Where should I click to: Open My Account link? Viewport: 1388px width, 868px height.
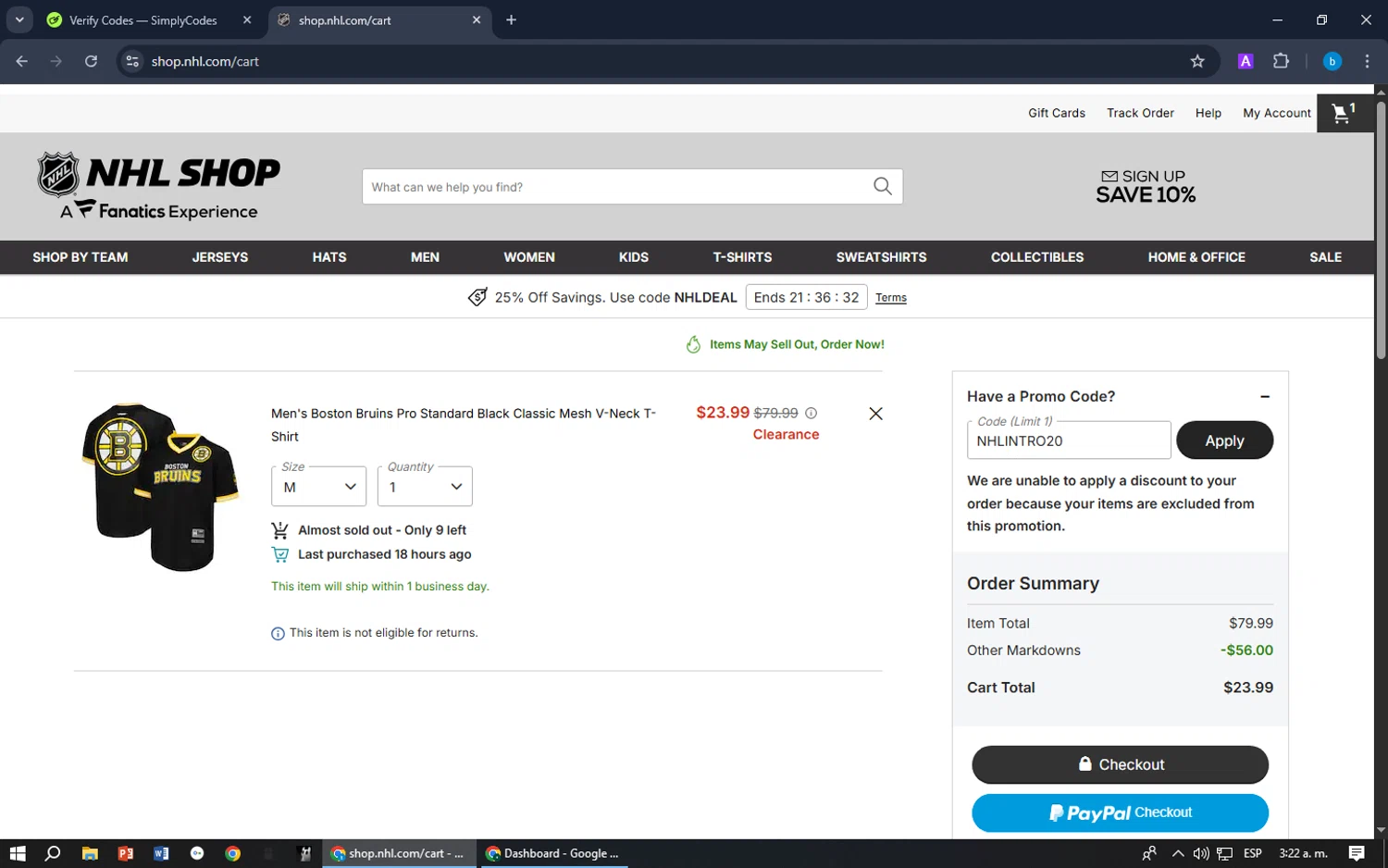point(1277,113)
